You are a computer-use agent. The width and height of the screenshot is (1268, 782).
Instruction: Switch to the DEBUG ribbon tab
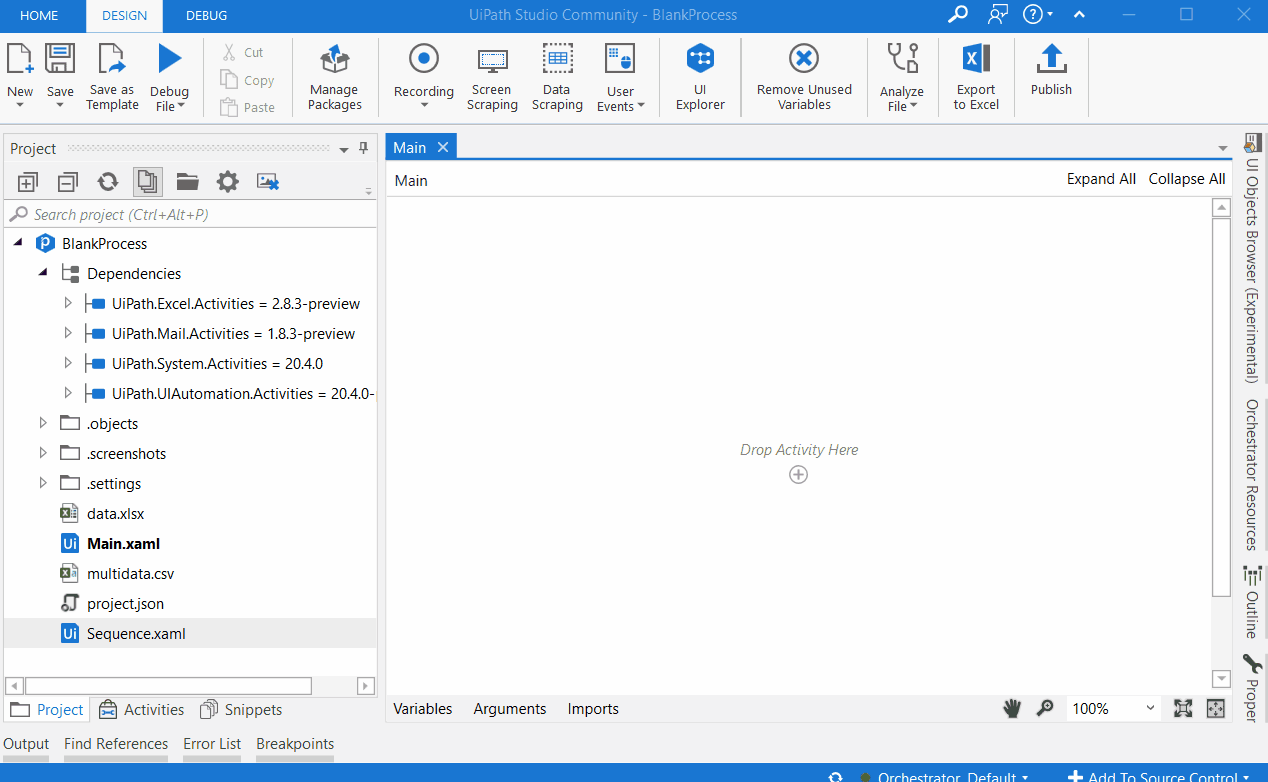tap(207, 15)
